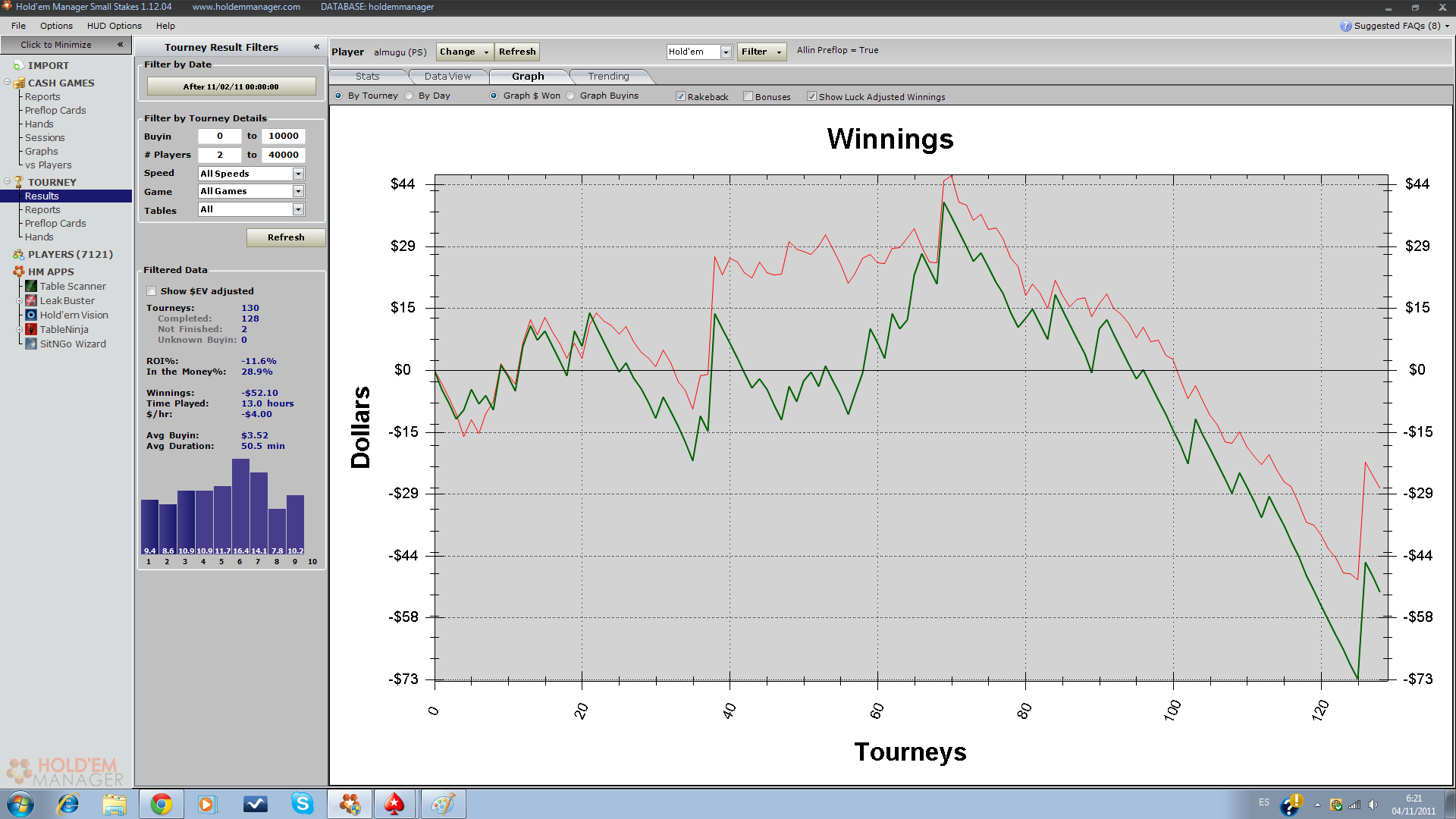Click the TOURNEY trophy icon

pos(19,182)
